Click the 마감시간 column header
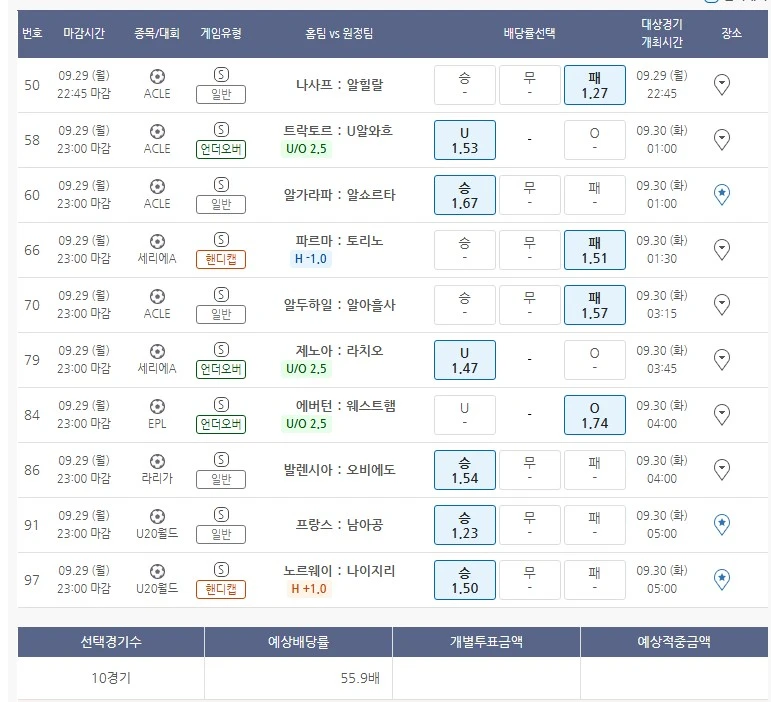The height and width of the screenshot is (702, 771). point(86,33)
